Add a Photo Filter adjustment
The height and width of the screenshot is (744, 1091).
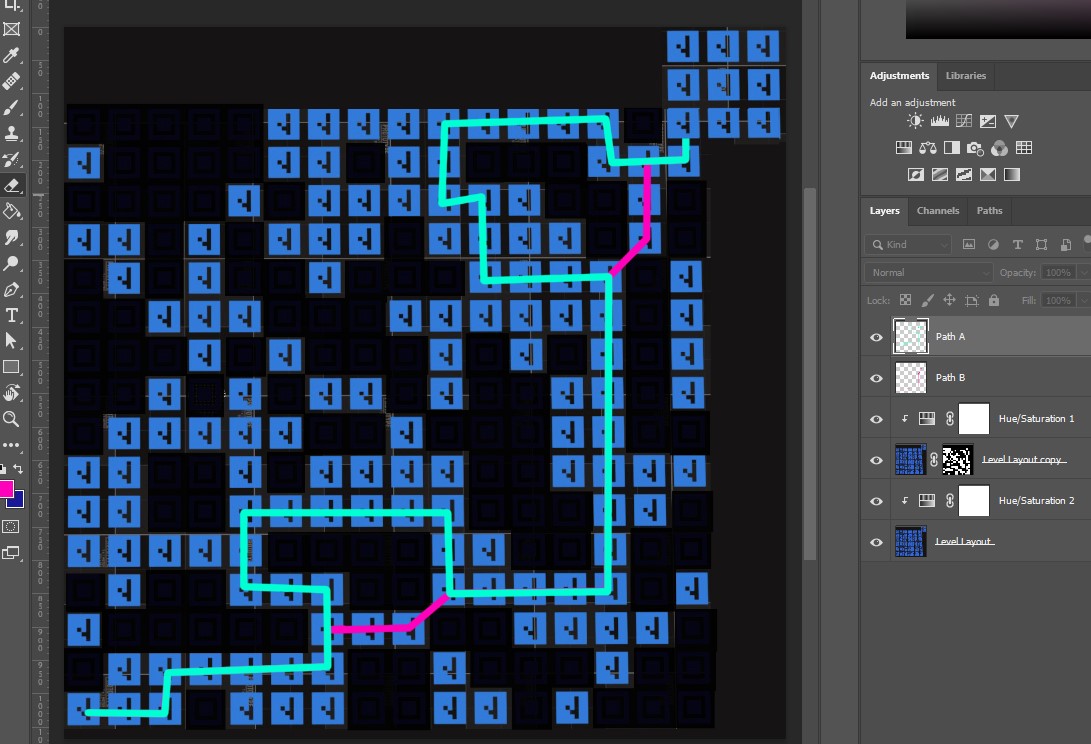(x=975, y=148)
